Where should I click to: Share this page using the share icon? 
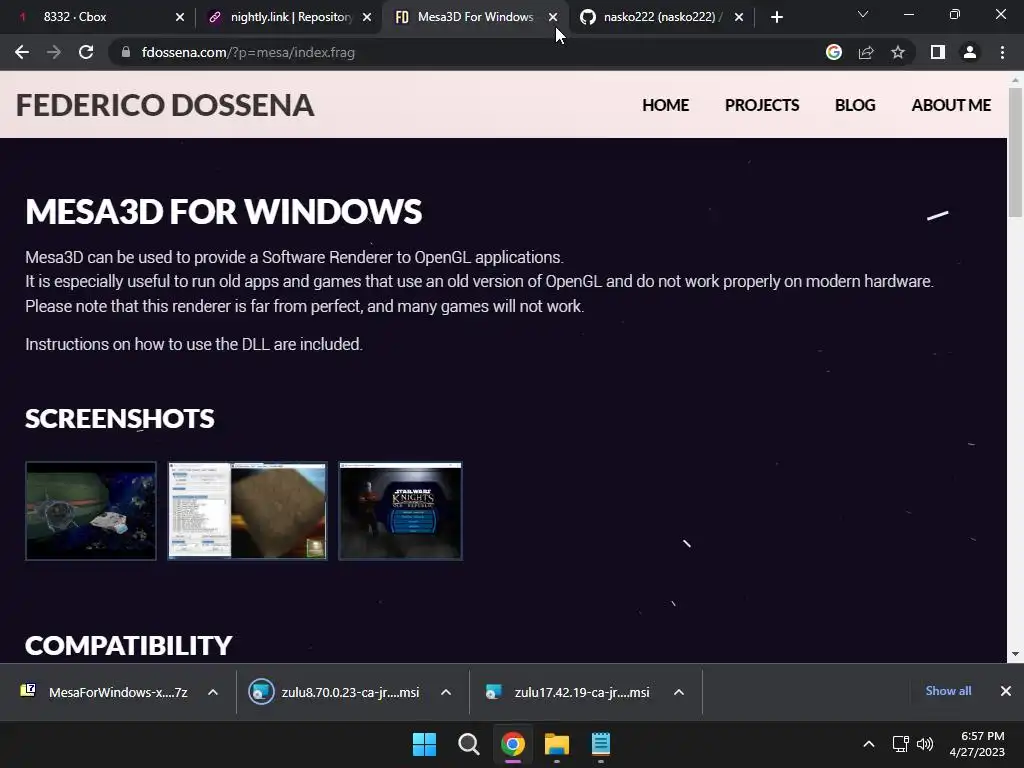(866, 52)
